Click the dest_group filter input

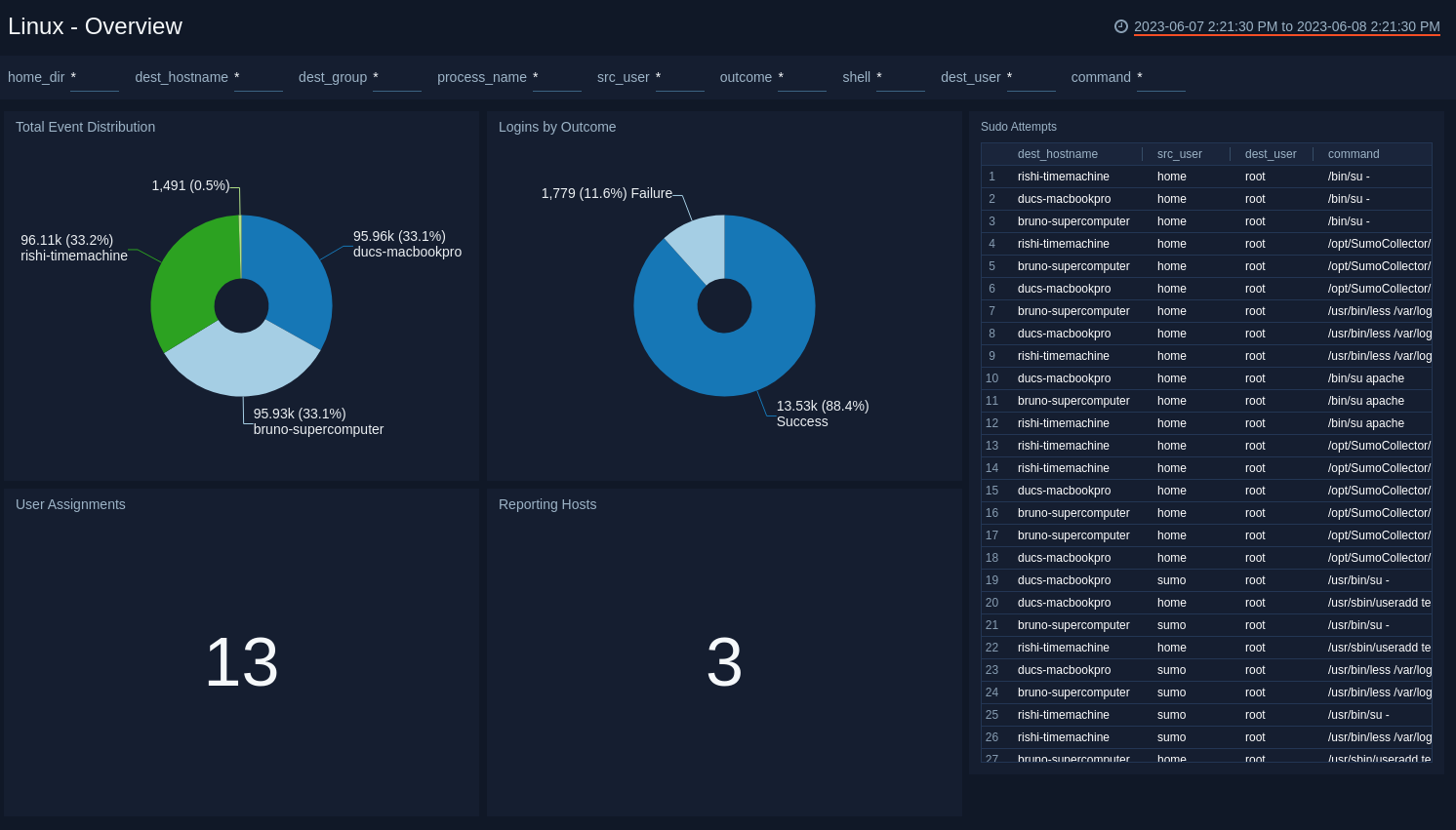tap(396, 82)
